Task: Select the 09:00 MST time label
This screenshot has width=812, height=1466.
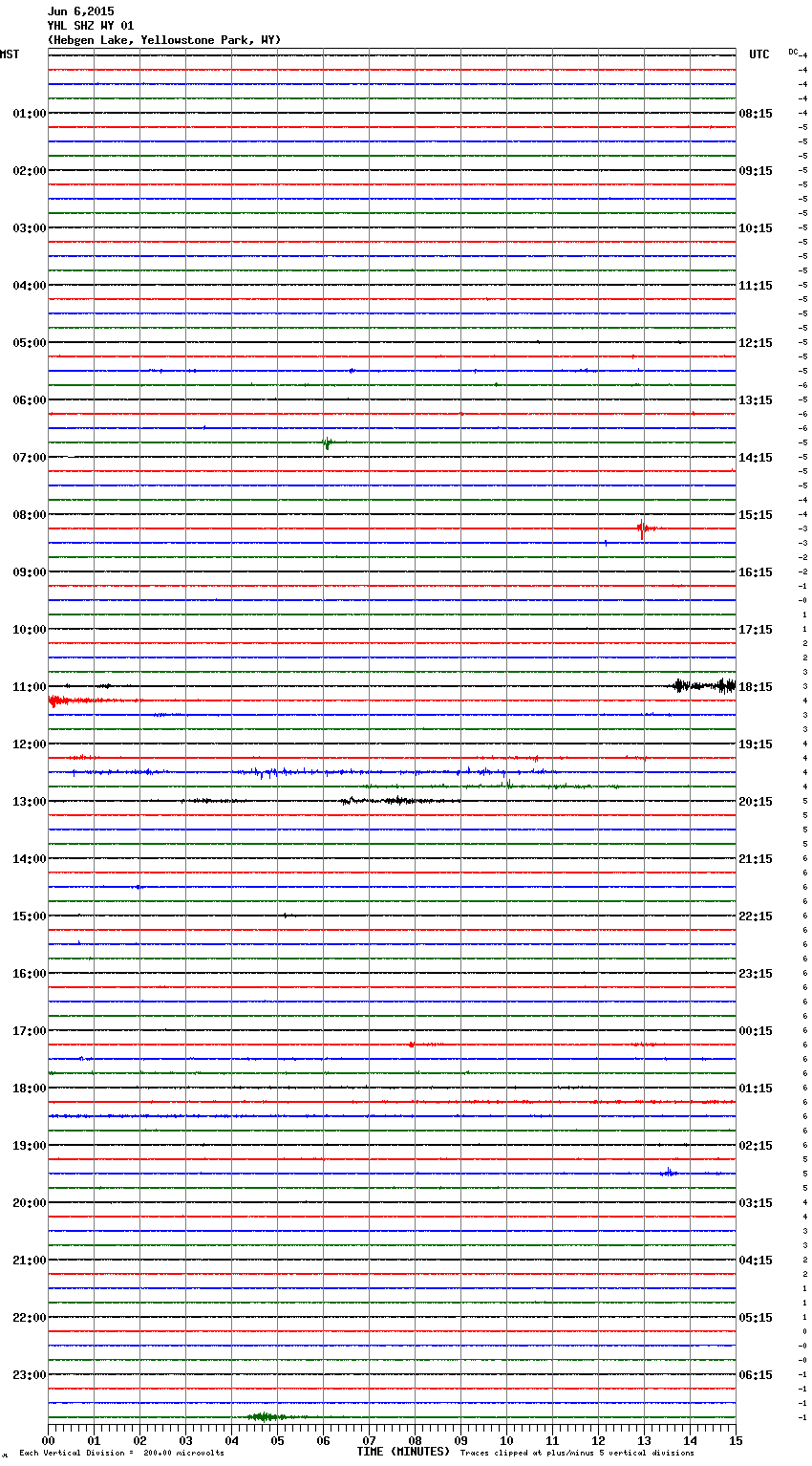Action: coord(30,572)
